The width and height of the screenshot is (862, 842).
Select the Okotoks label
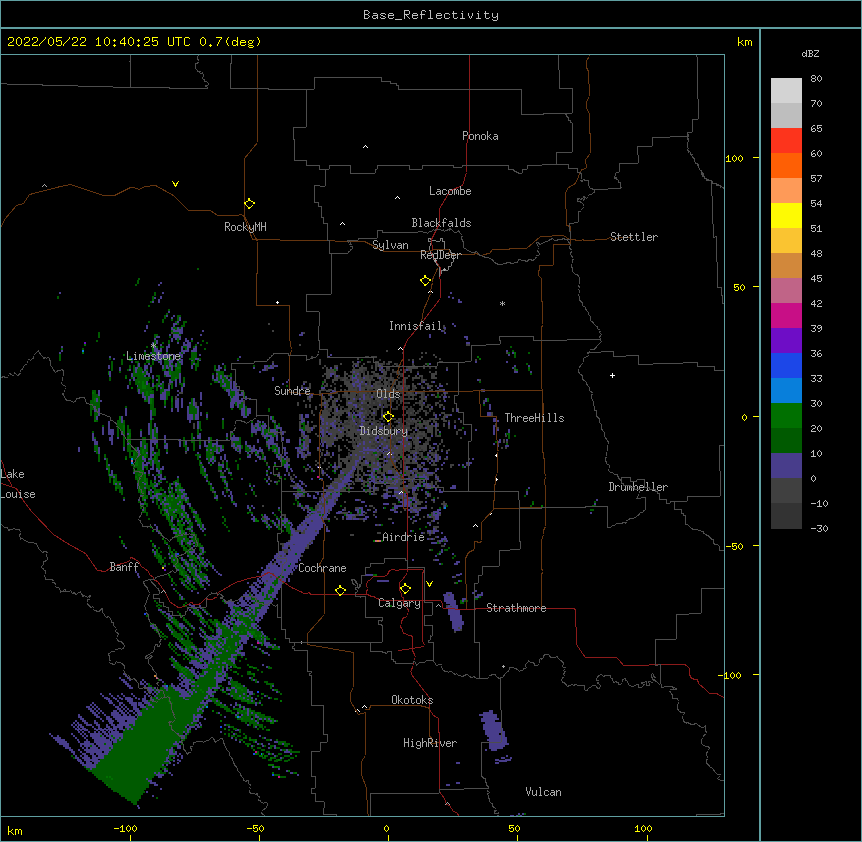tap(412, 700)
